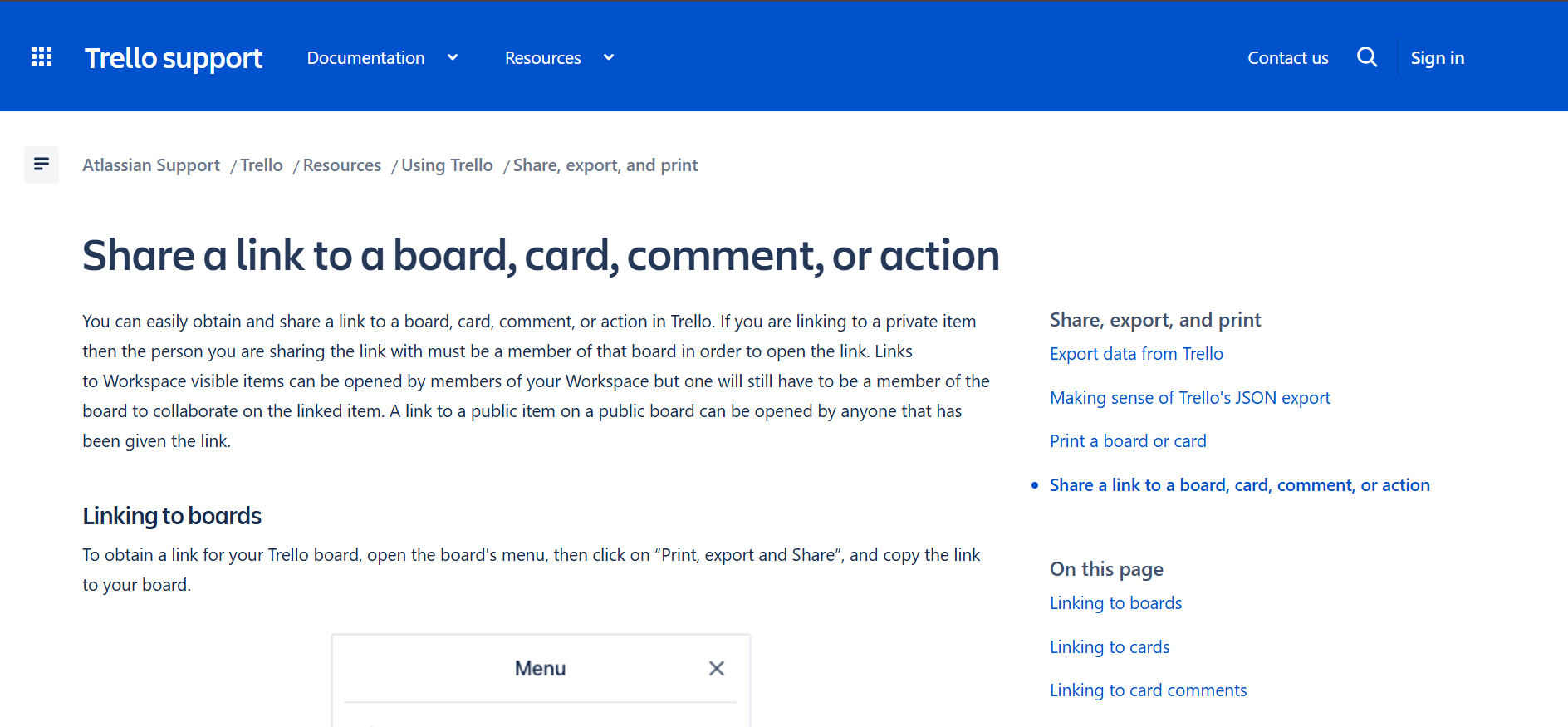The height and width of the screenshot is (727, 1568).
Task: Open Atlassian Support breadcrumb
Action: click(151, 165)
